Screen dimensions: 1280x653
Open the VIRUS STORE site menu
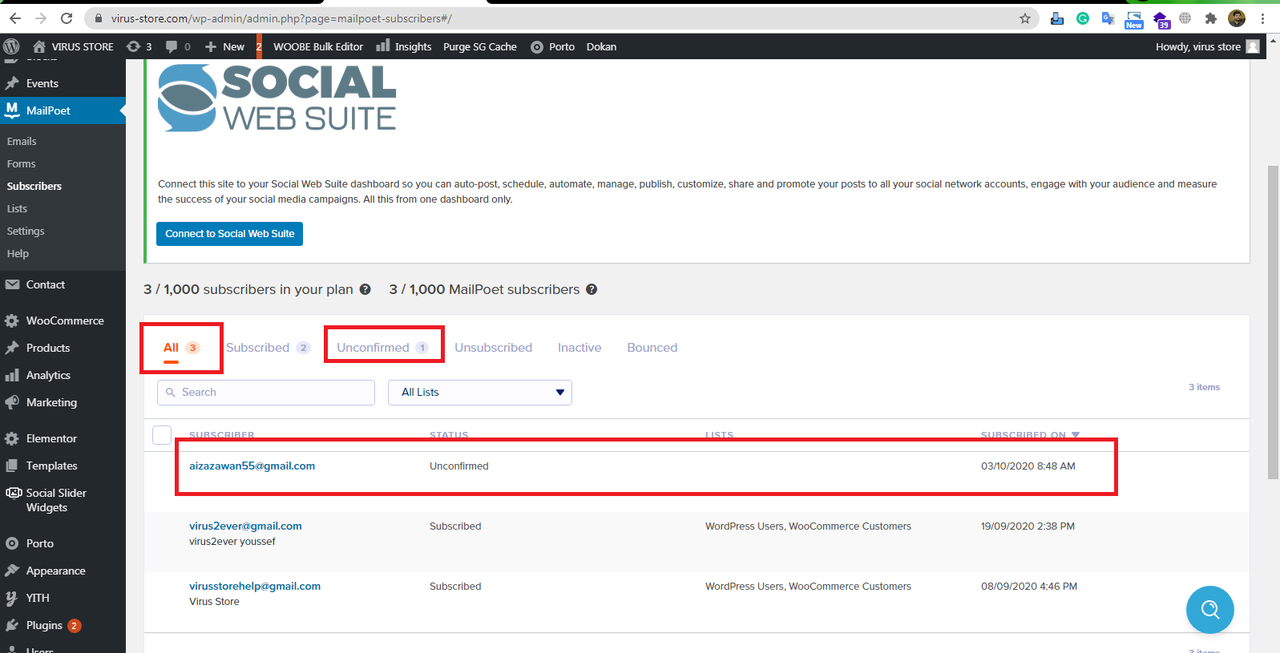click(x=74, y=46)
